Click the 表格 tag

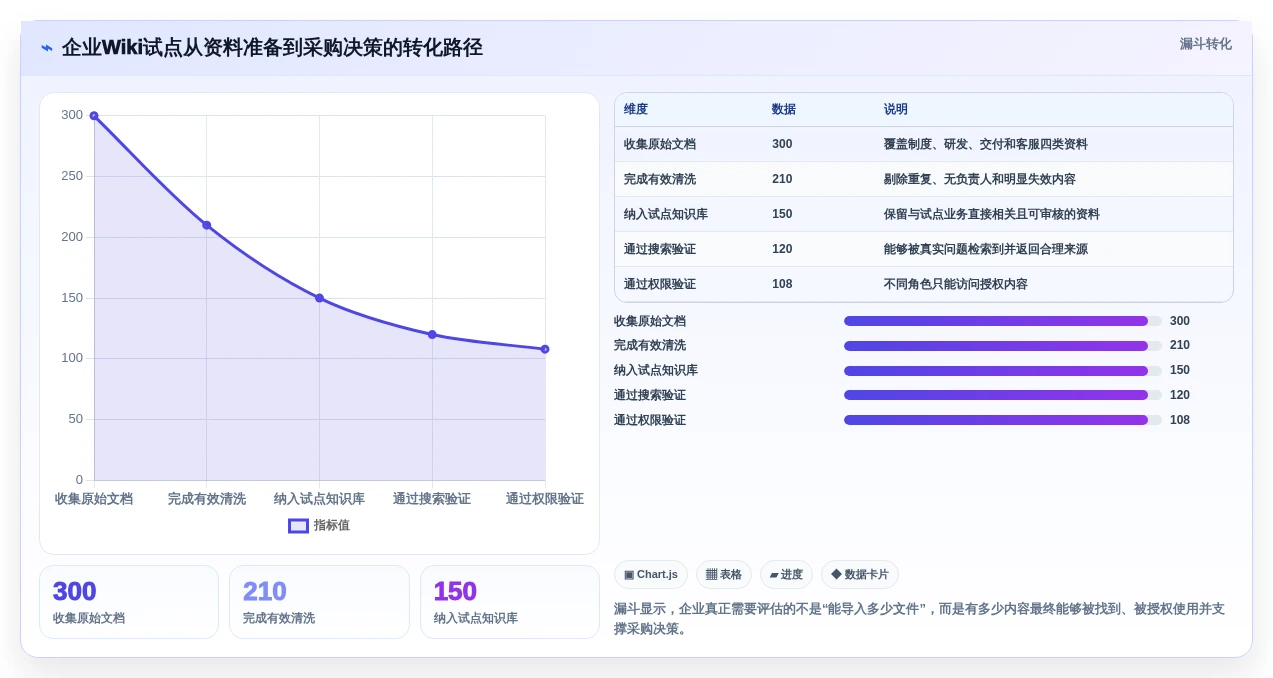click(724, 574)
